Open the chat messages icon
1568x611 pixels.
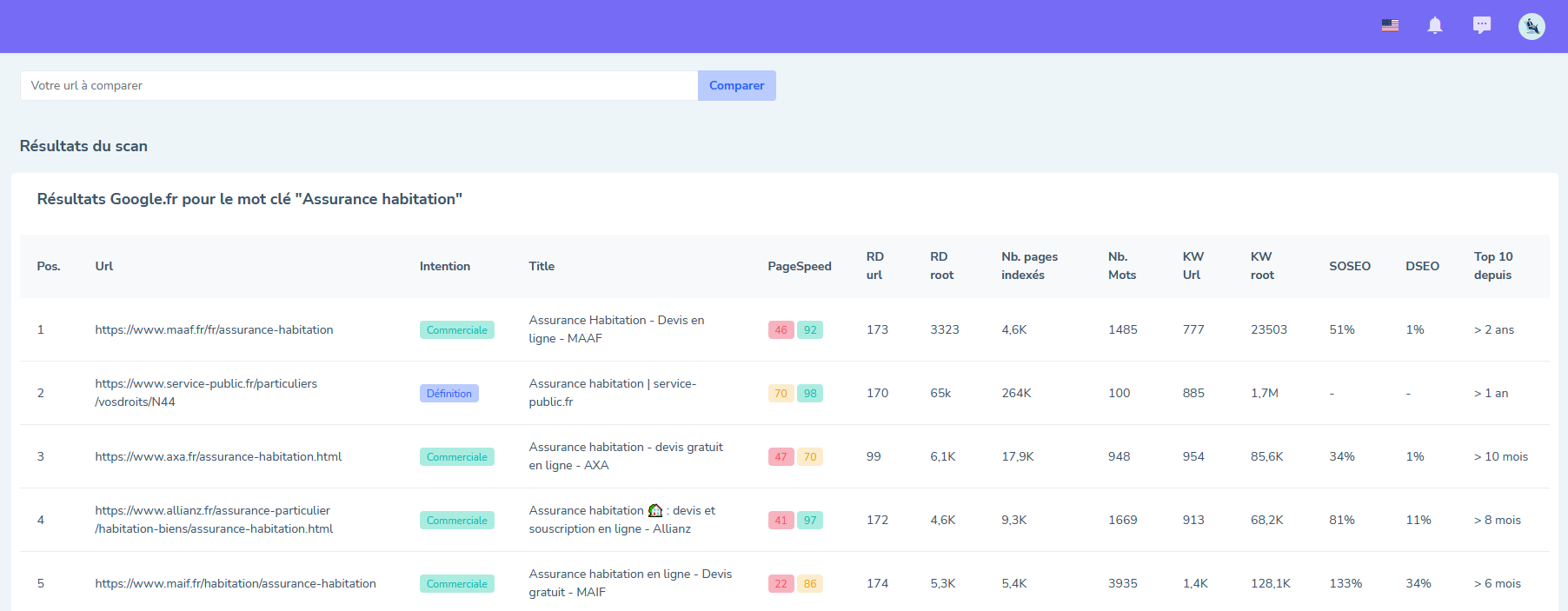point(1482,25)
